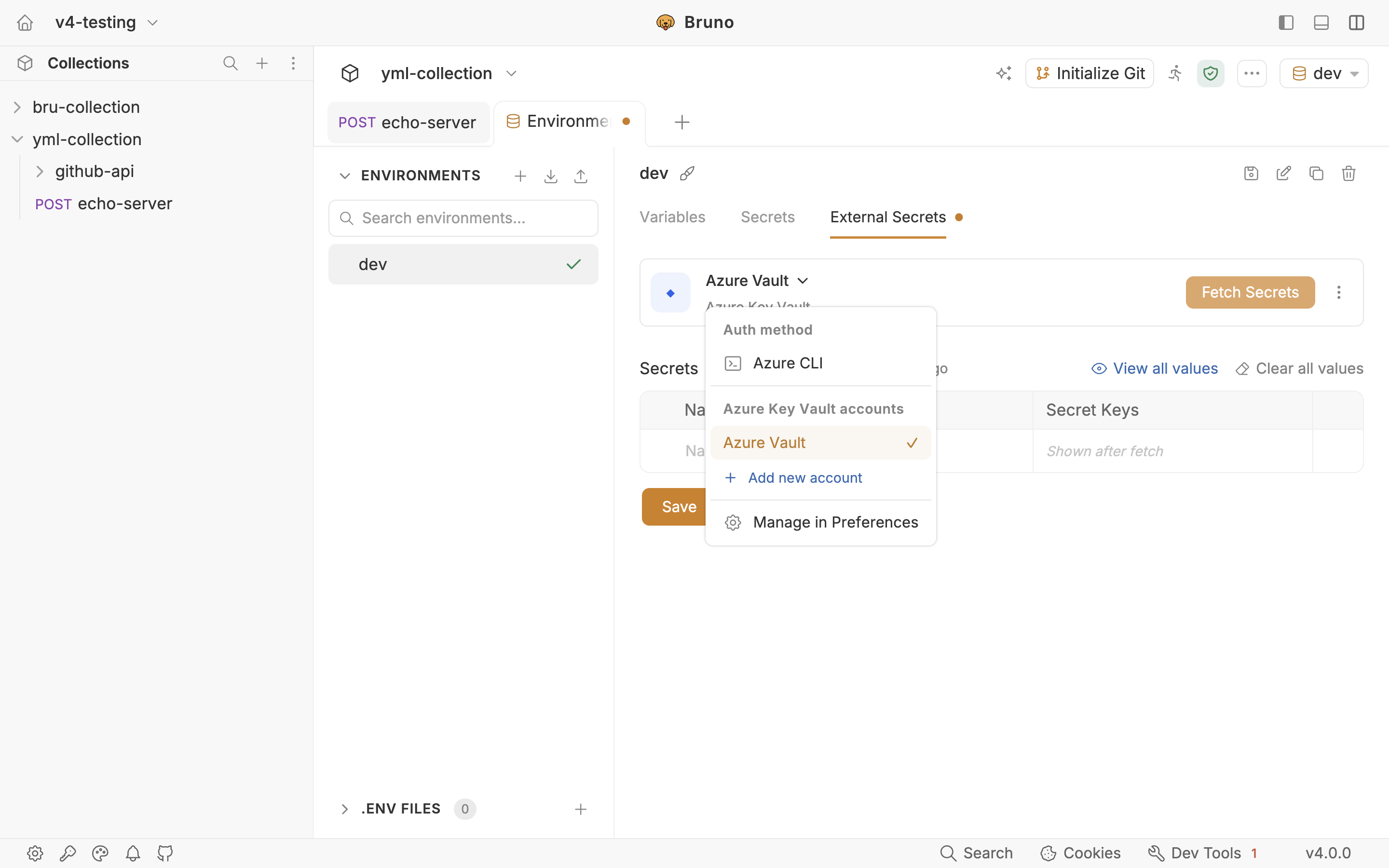Image resolution: width=1389 pixels, height=868 pixels.
Task: Toggle the bottom panel layout icon
Action: (x=1321, y=22)
